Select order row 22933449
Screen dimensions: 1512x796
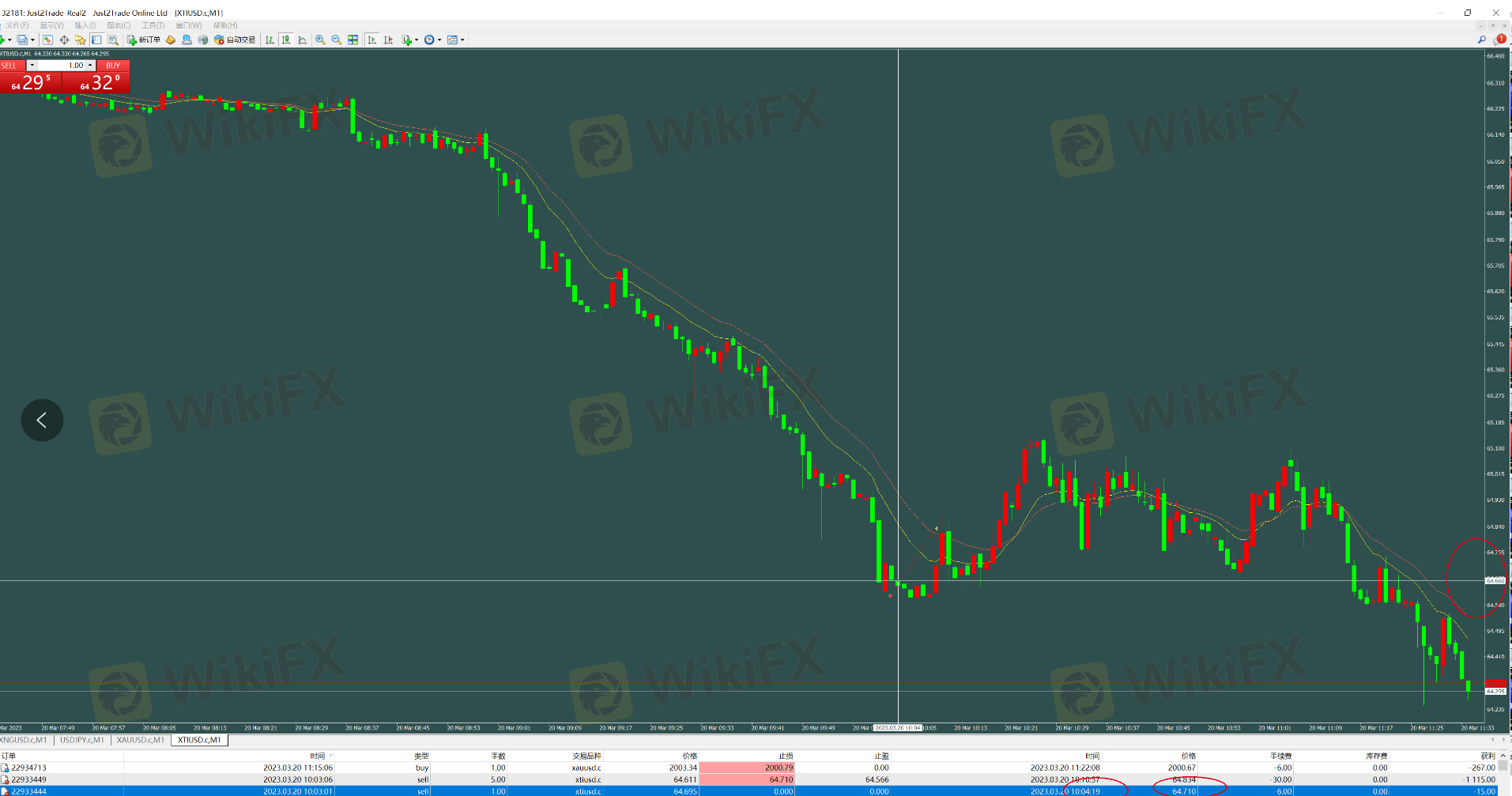[748, 779]
